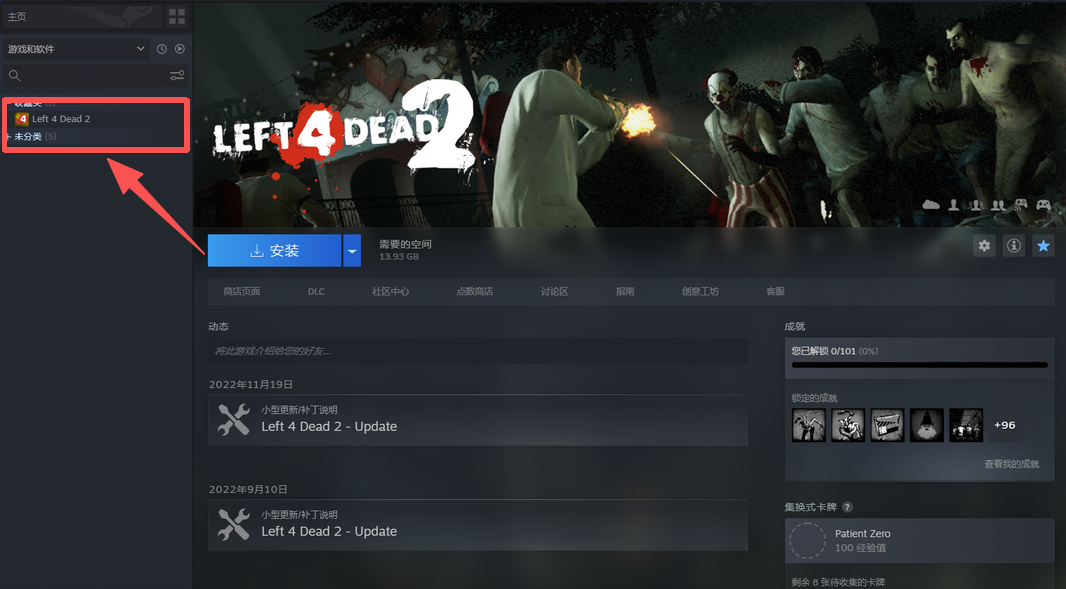
Task: Click the Patient Zero card title
Action: [862, 534]
